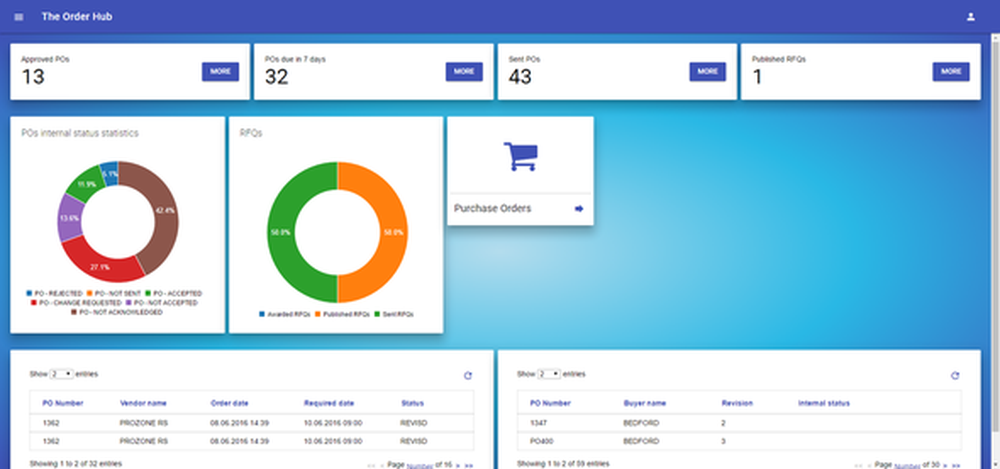The width and height of the screenshot is (1000, 469).
Task: Toggle PO - REJECTED legend item
Action: tap(55, 294)
